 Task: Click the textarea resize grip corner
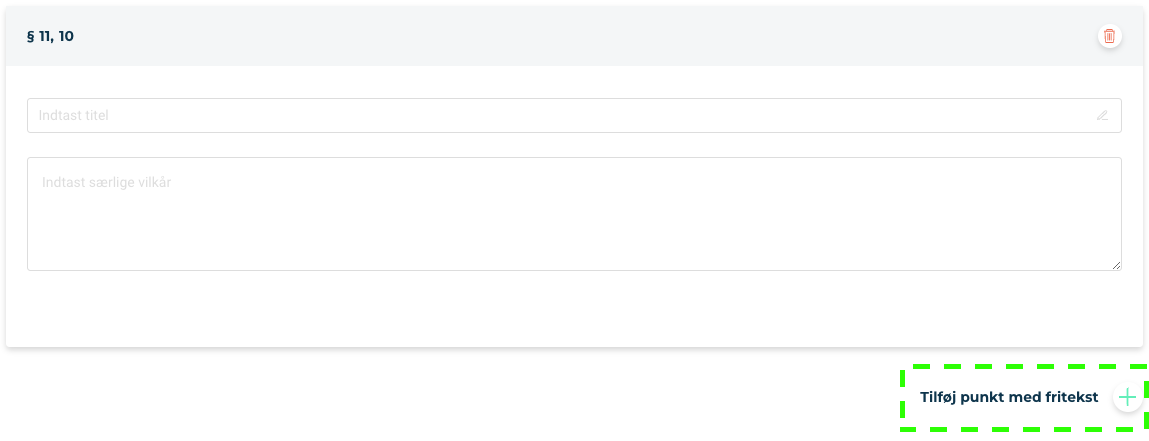(x=1116, y=265)
